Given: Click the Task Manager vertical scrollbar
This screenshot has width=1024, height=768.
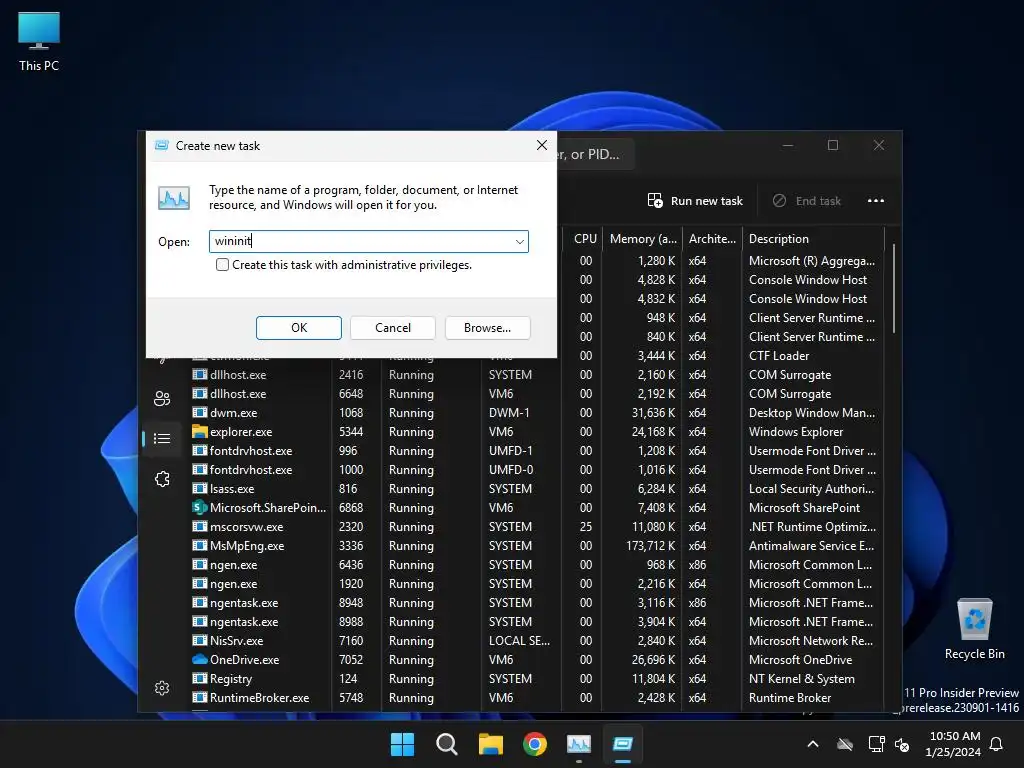Looking at the screenshot, I should (x=893, y=287).
